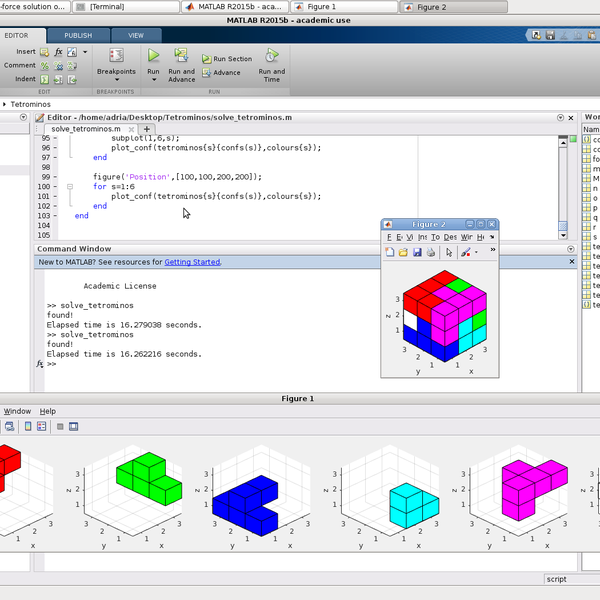600x600 pixels.
Task: Open the left panel actions menu
Action: pos(23,117)
